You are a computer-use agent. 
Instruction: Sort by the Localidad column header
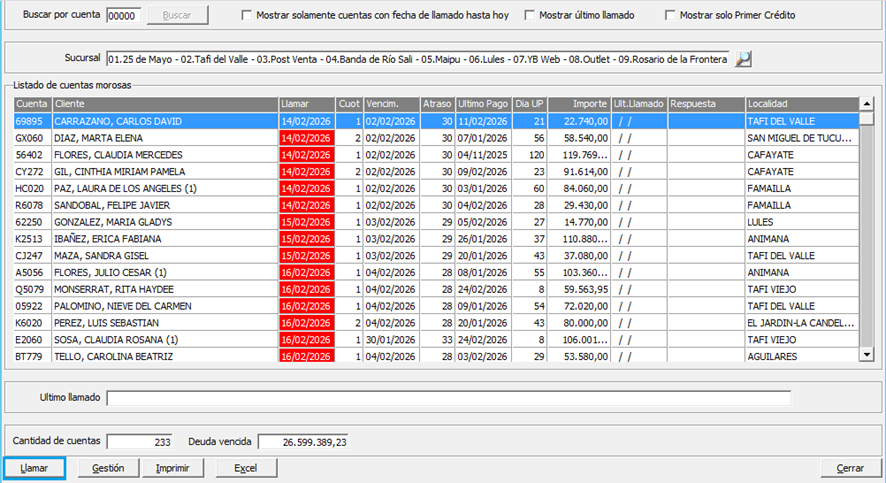pyautogui.click(x=800, y=104)
